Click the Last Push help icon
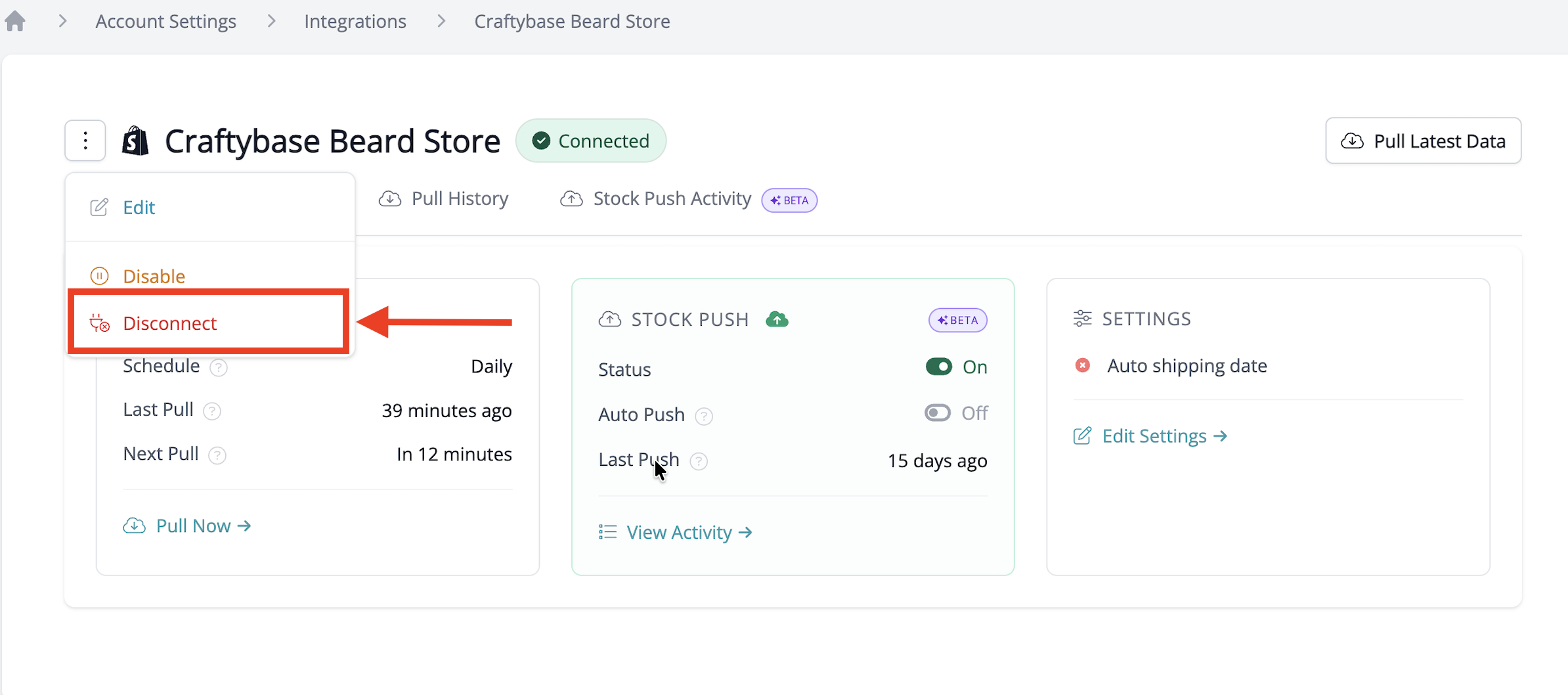 pyautogui.click(x=699, y=461)
